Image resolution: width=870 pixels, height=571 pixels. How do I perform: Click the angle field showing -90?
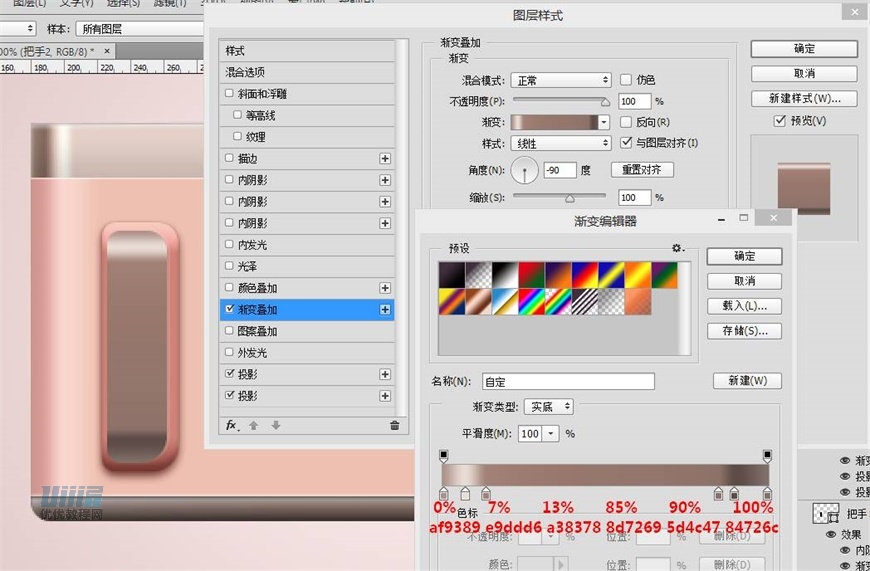tap(560, 170)
